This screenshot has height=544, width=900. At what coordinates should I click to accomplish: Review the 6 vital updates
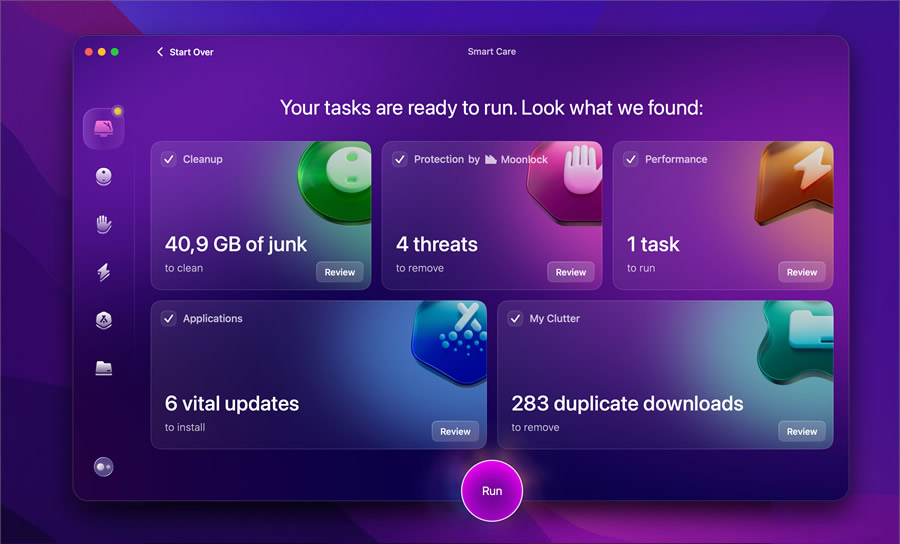point(455,432)
